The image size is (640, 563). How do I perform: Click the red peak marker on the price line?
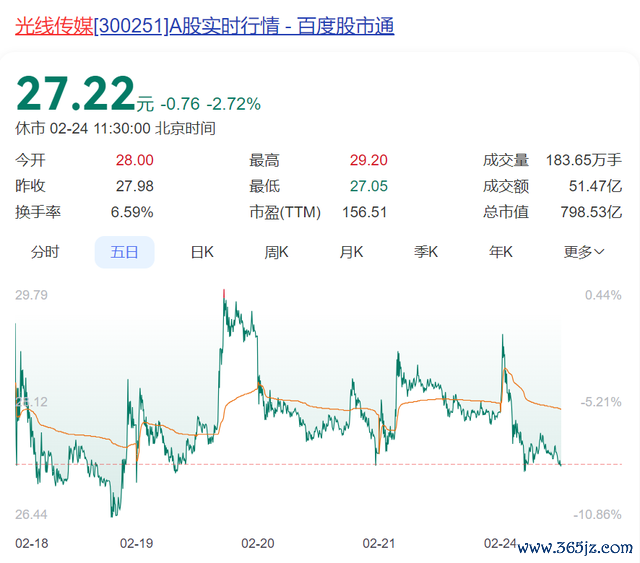(x=224, y=294)
